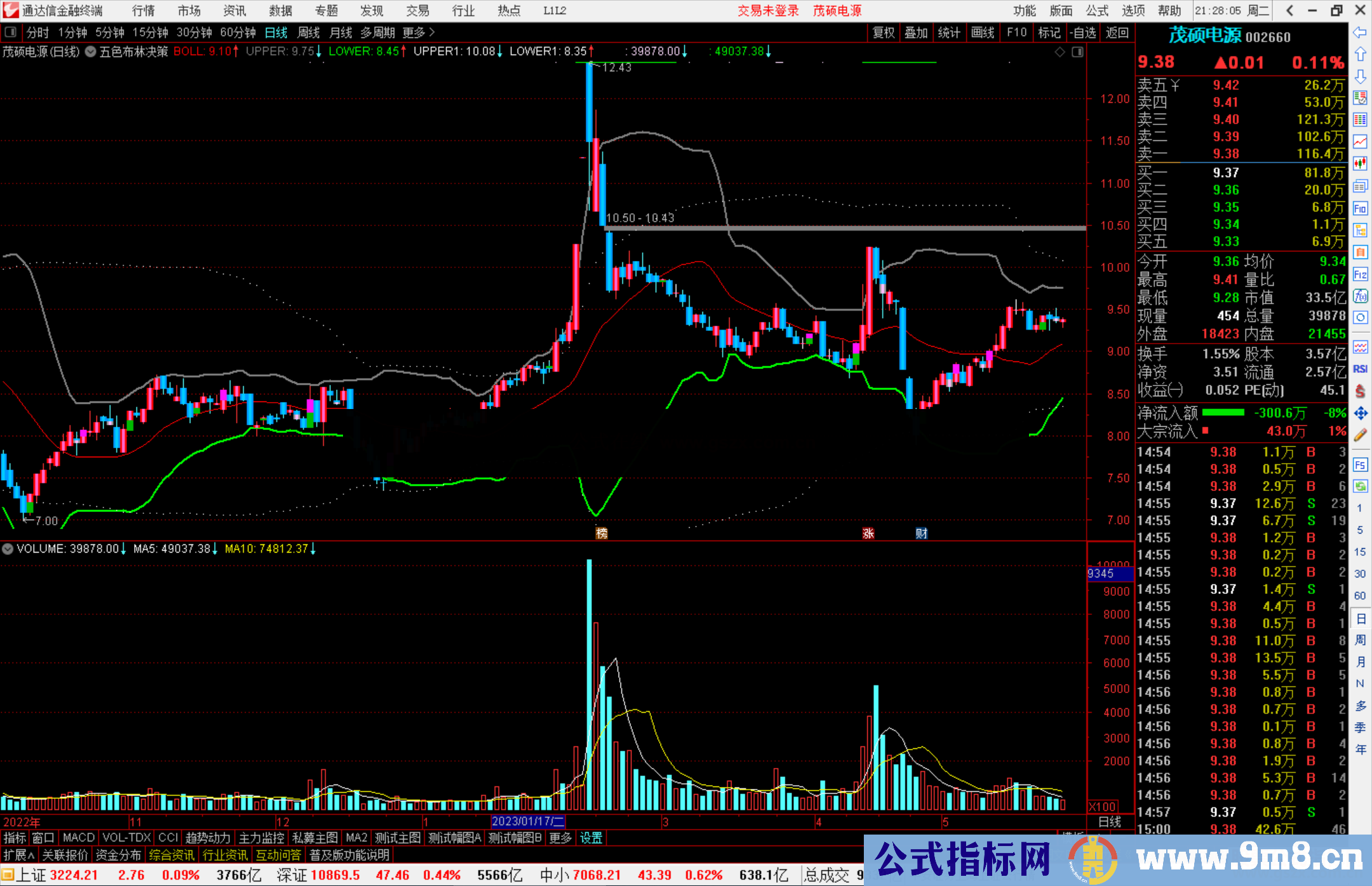Image resolution: width=1372 pixels, height=886 pixels.
Task: Toggle the VOLUME indicator circle button
Action: 8,549
